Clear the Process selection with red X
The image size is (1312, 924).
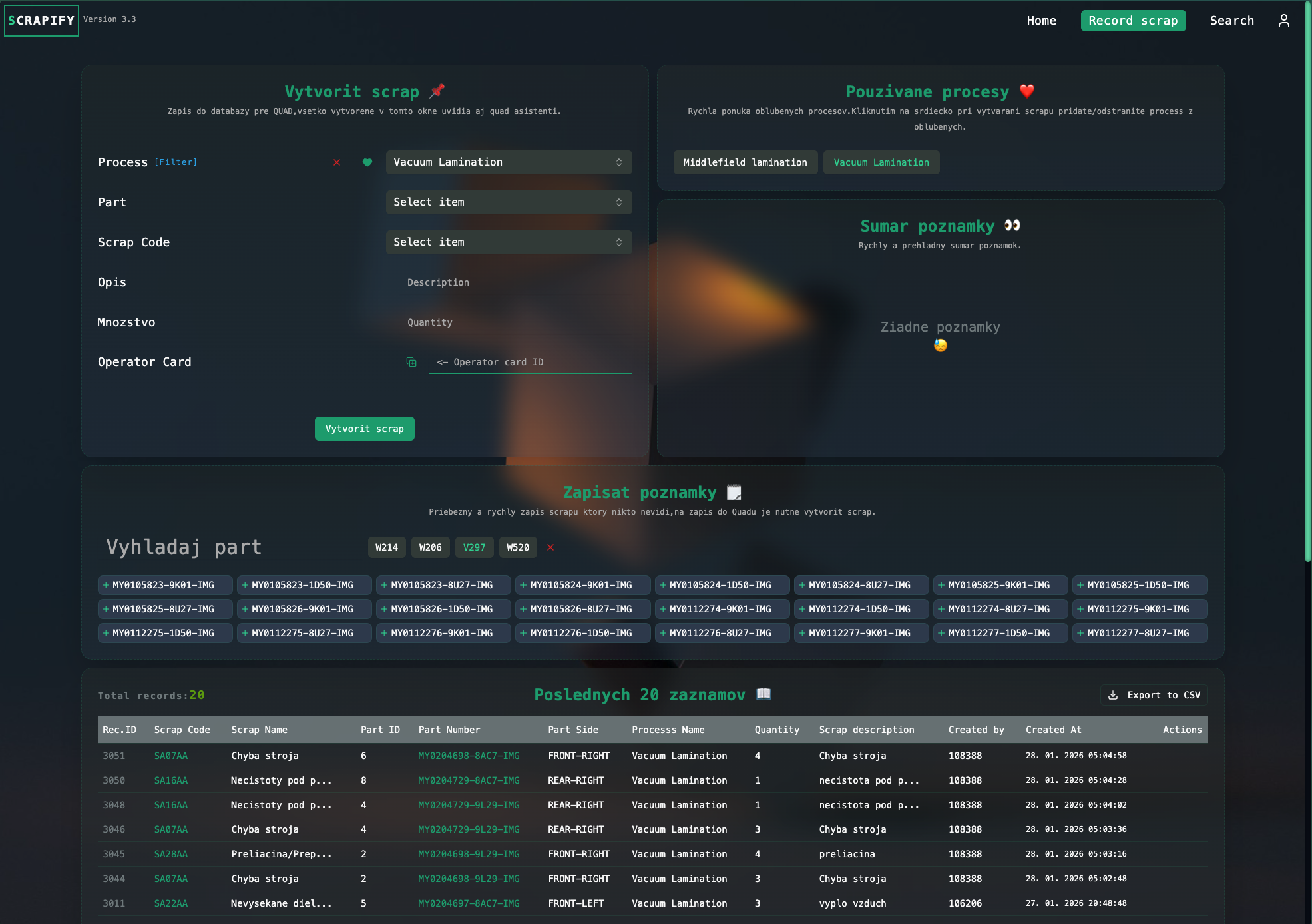(x=337, y=162)
